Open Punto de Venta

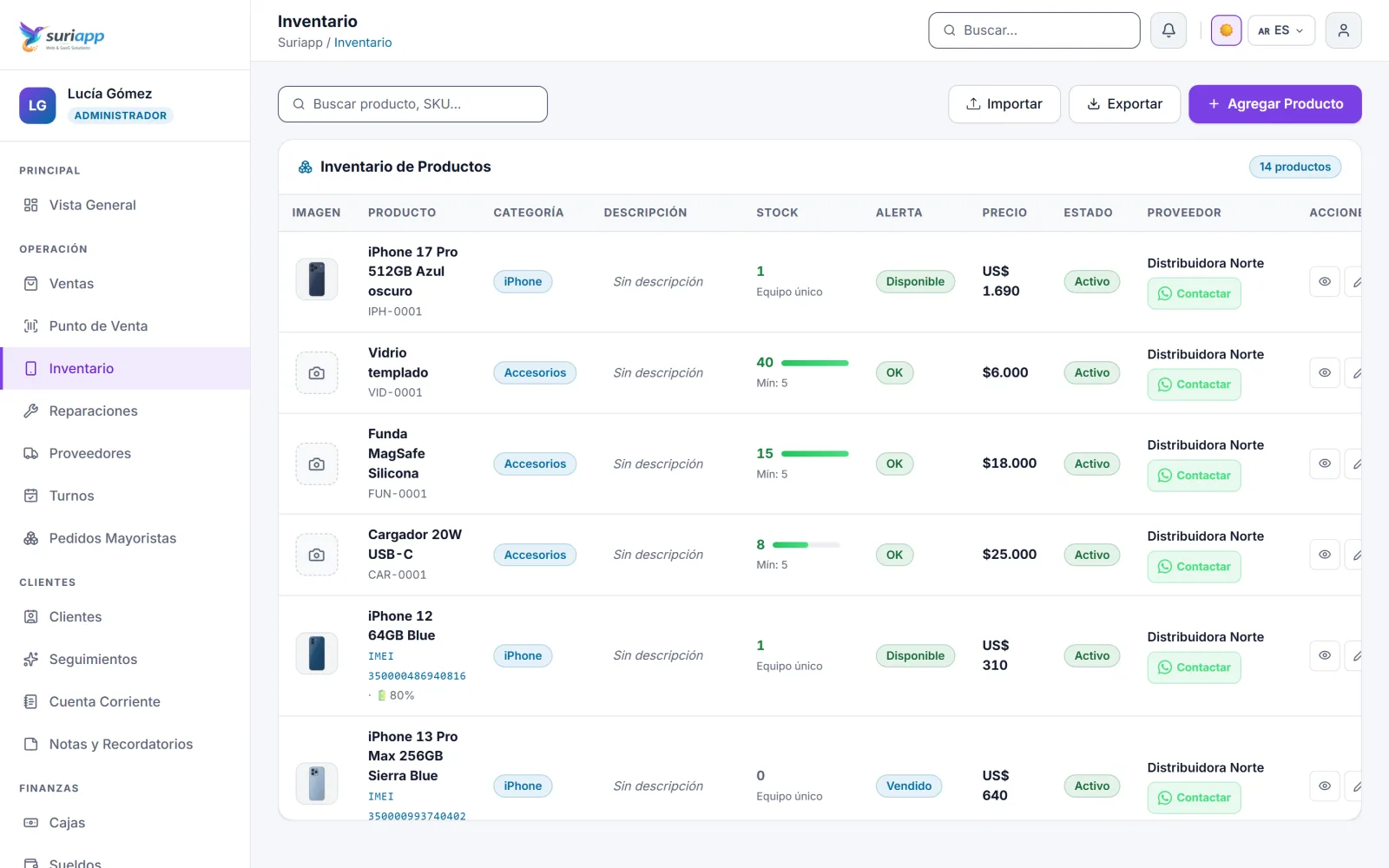(x=125, y=326)
